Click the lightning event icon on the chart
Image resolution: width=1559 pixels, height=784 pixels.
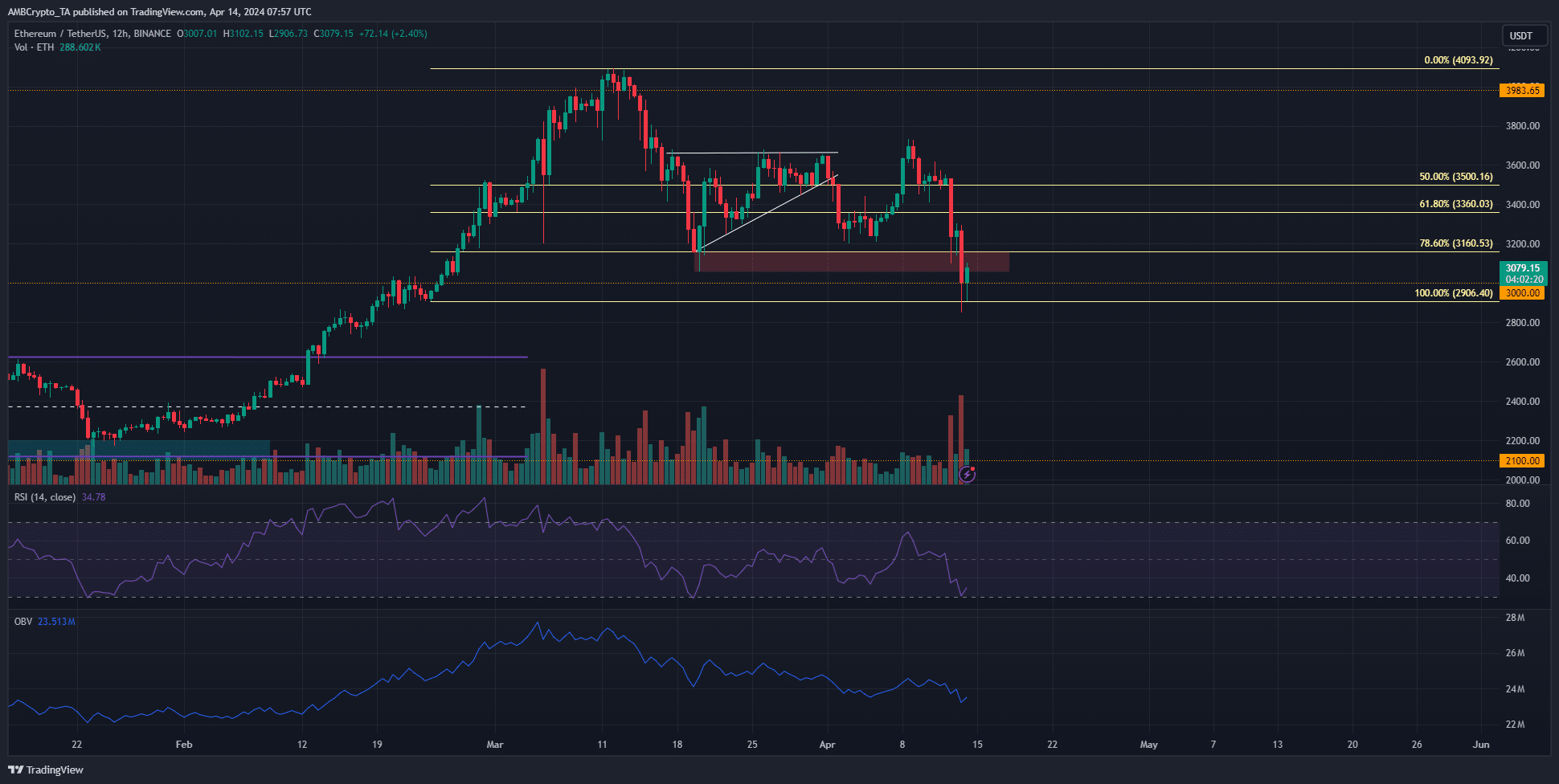pos(968,475)
